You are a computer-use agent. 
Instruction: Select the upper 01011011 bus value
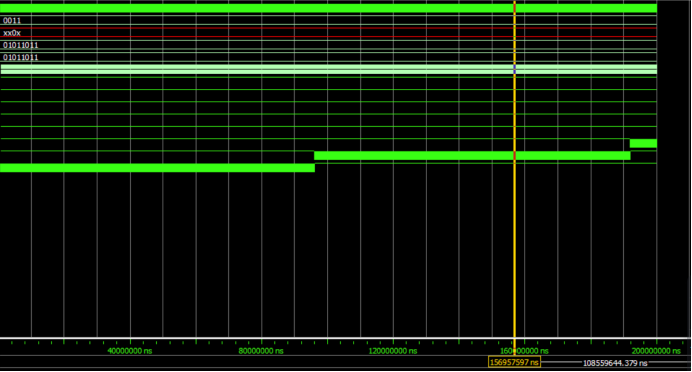click(21, 45)
